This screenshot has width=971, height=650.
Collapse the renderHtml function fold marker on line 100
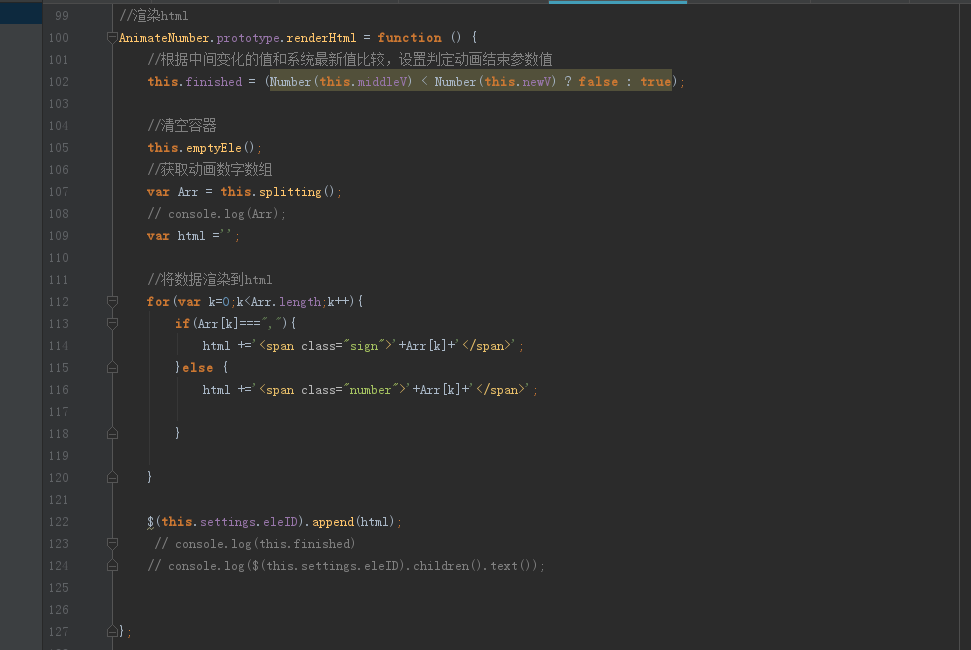click(x=112, y=38)
